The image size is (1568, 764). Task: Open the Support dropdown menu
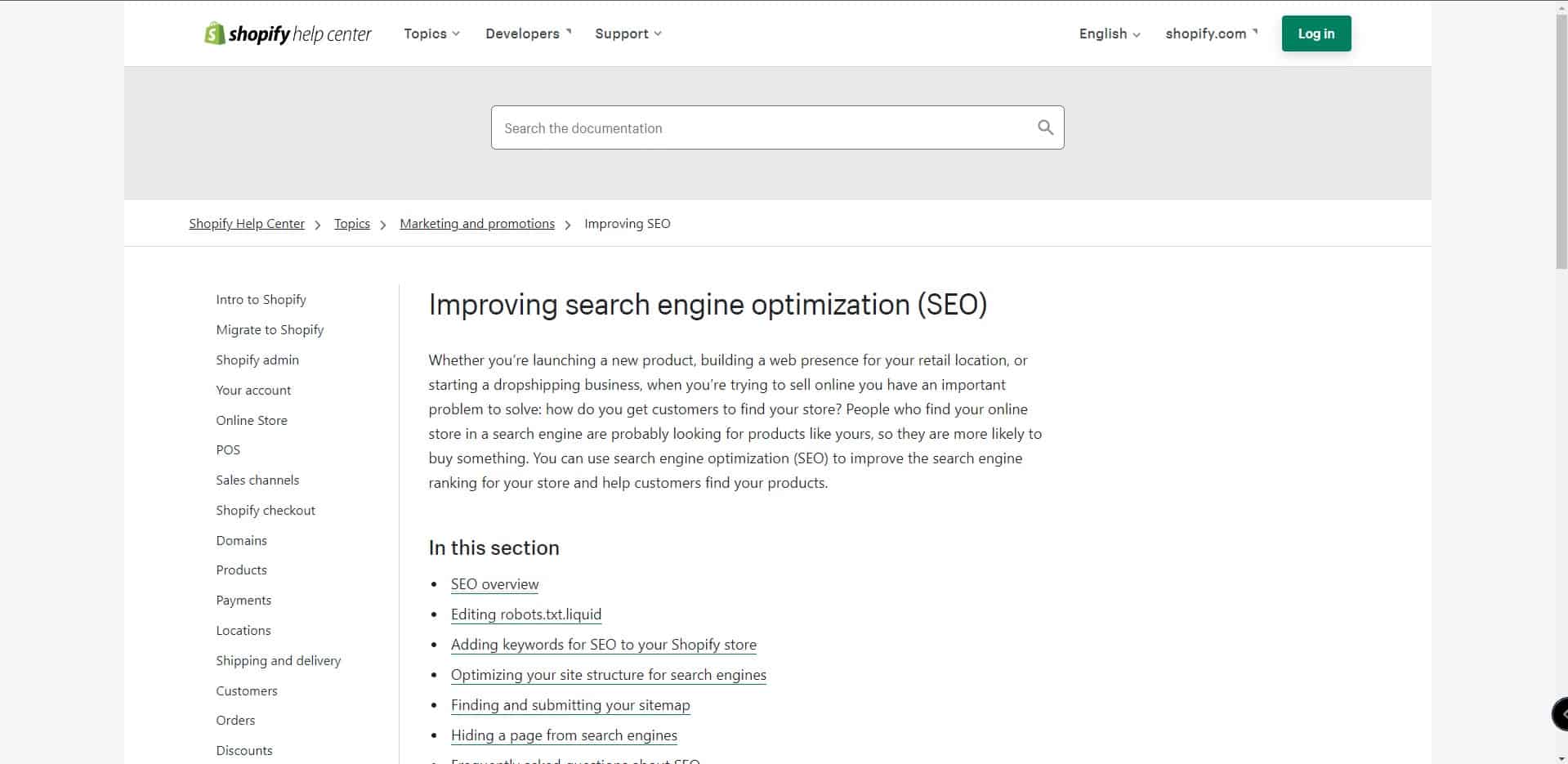tap(628, 34)
